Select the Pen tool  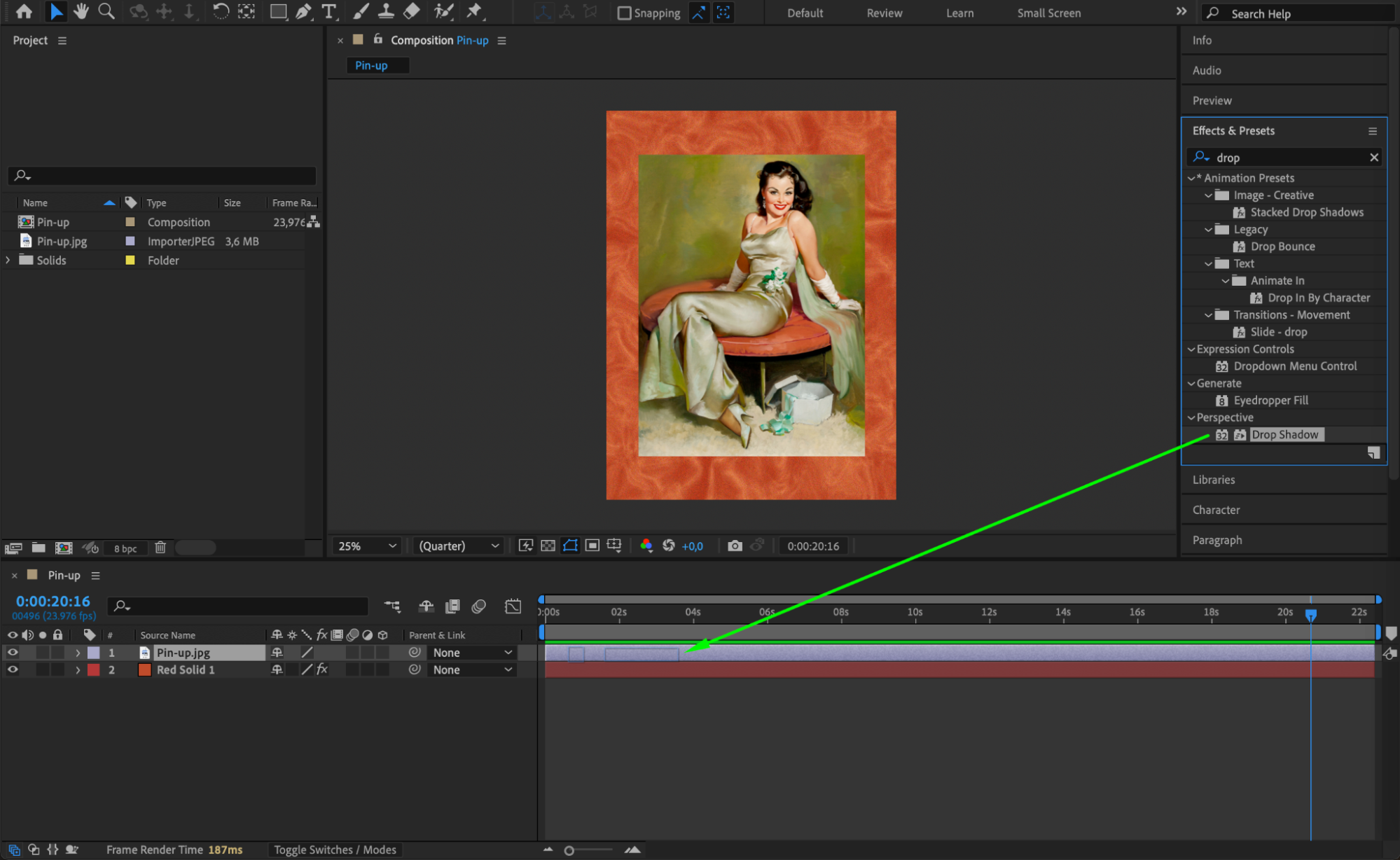303,11
